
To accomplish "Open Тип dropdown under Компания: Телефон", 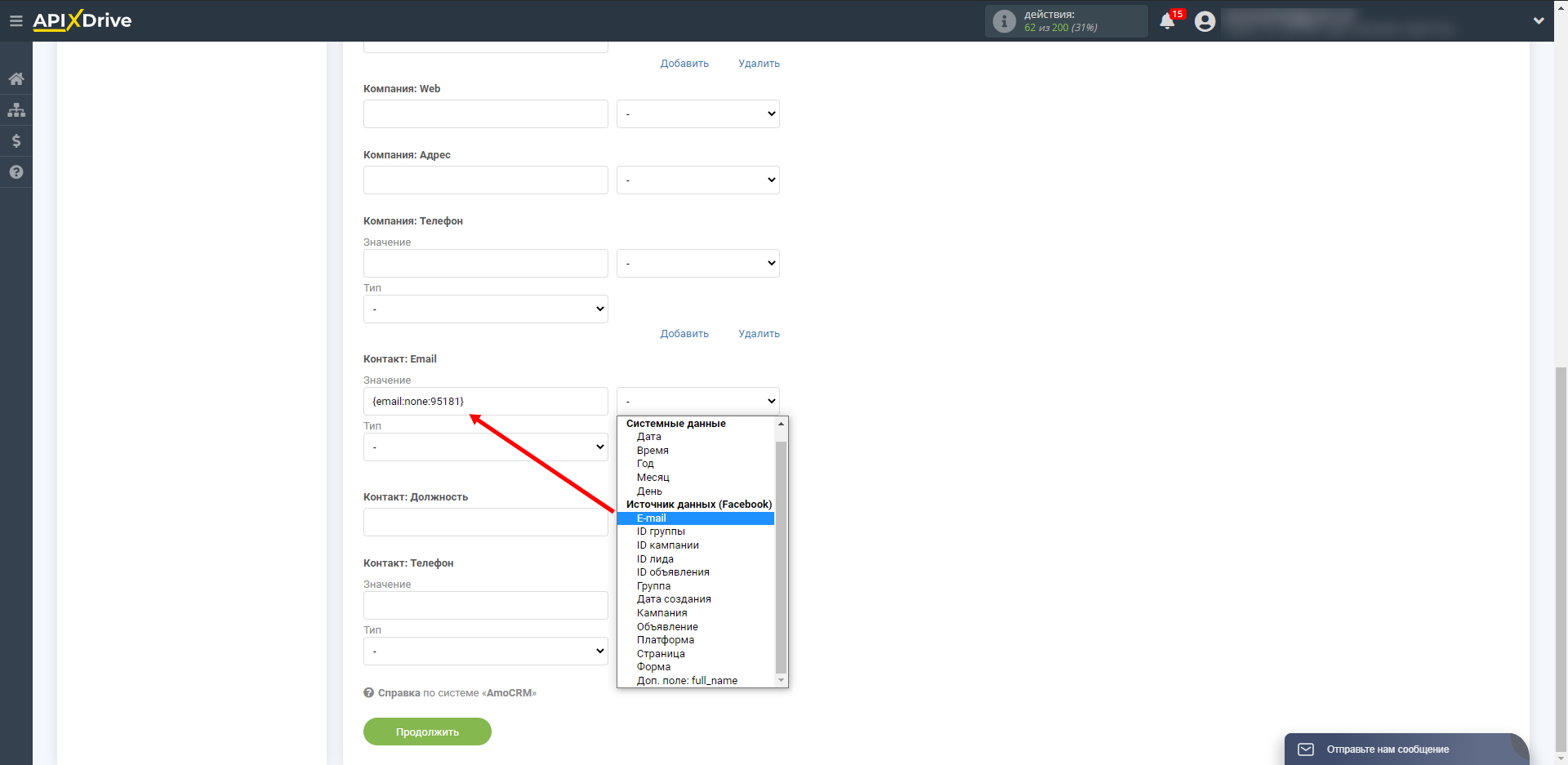I will pyautogui.click(x=486, y=309).
